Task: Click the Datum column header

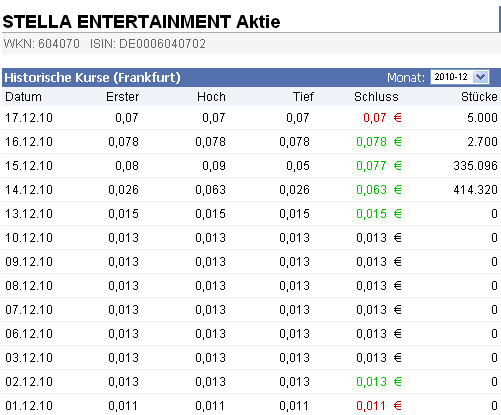Action: point(23,97)
